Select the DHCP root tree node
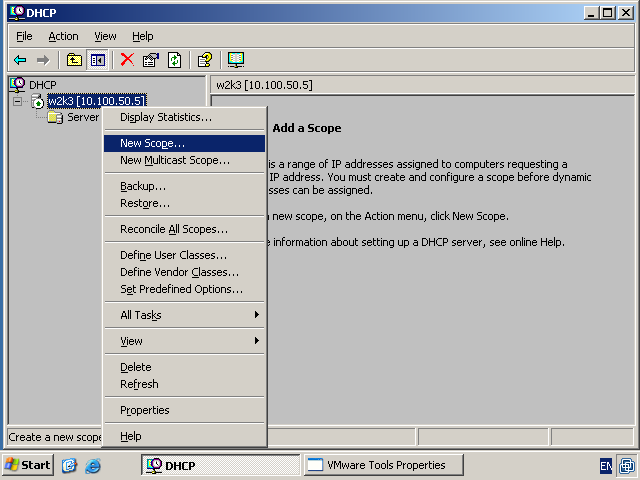 (x=42, y=85)
